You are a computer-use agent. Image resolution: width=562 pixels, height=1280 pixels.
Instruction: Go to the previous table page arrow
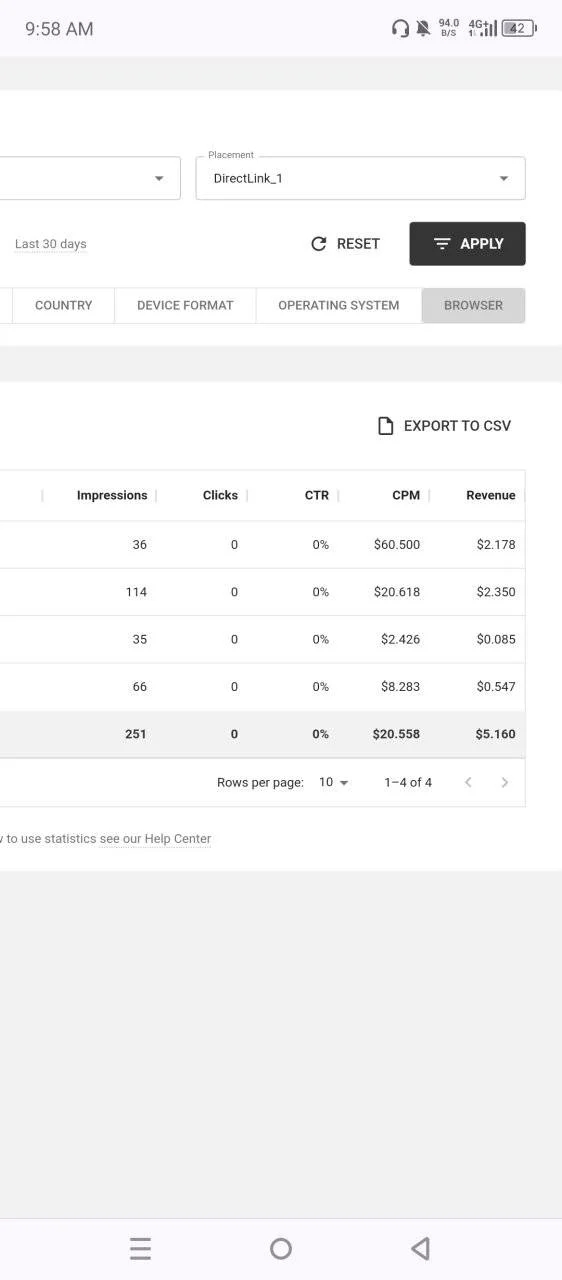[468, 782]
